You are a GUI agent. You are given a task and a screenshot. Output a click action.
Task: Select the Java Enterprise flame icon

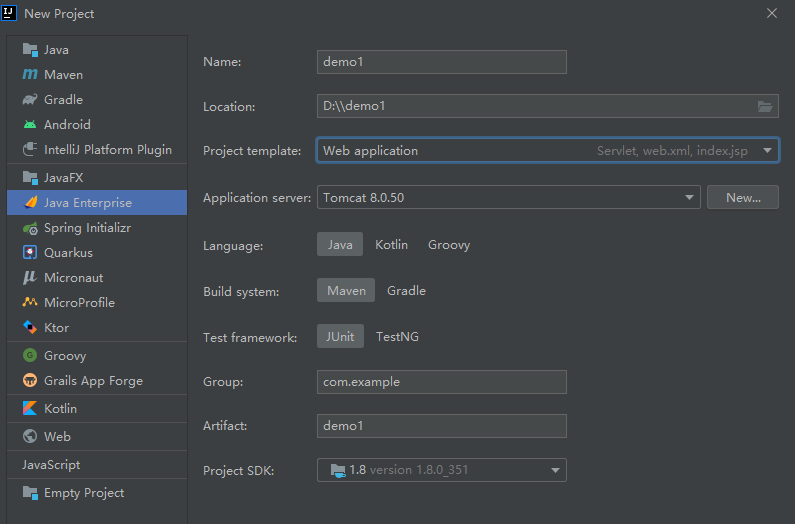tap(30, 202)
